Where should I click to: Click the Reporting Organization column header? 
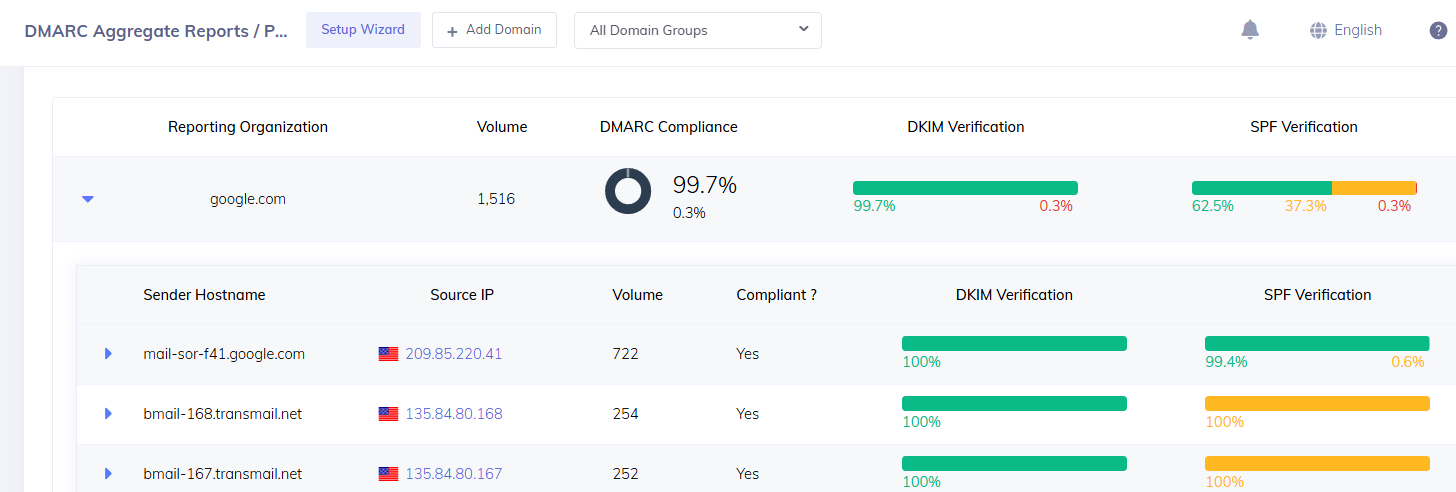tap(248, 127)
